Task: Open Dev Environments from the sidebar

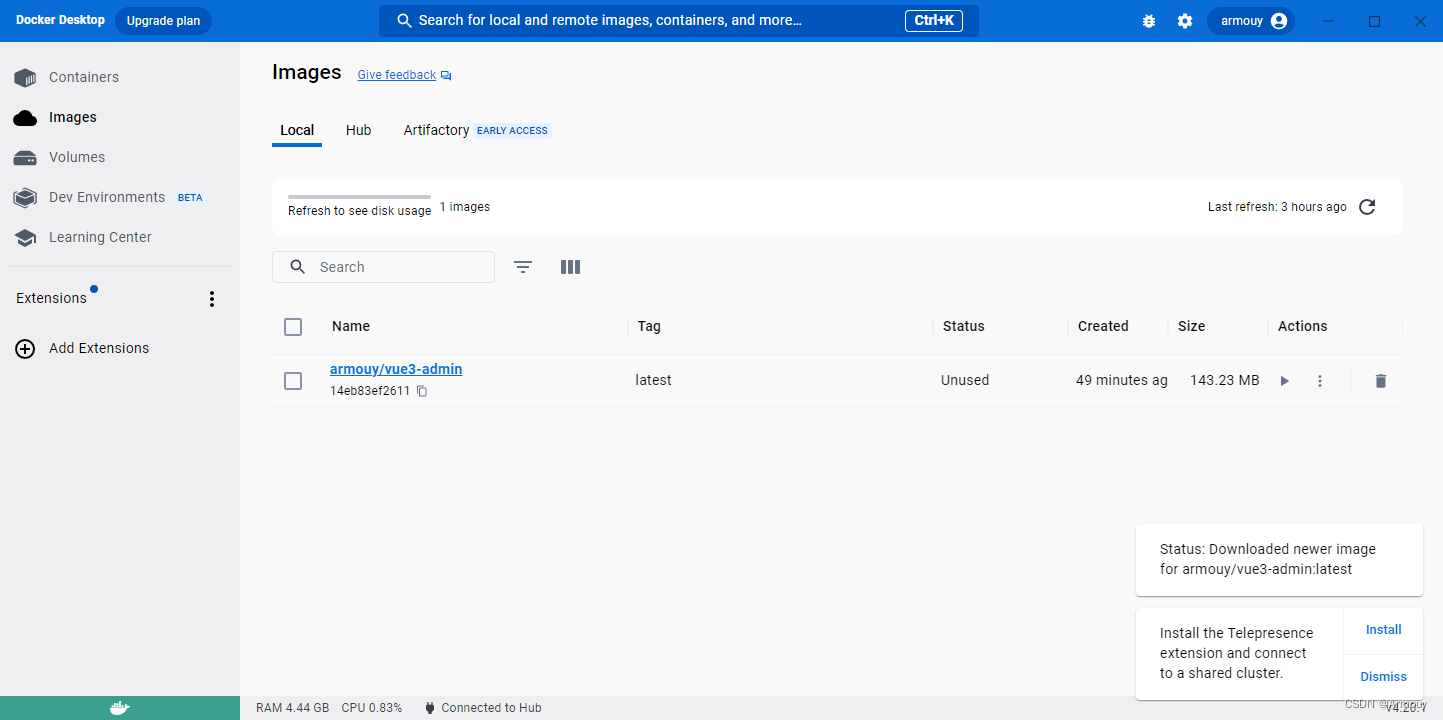Action: point(107,197)
